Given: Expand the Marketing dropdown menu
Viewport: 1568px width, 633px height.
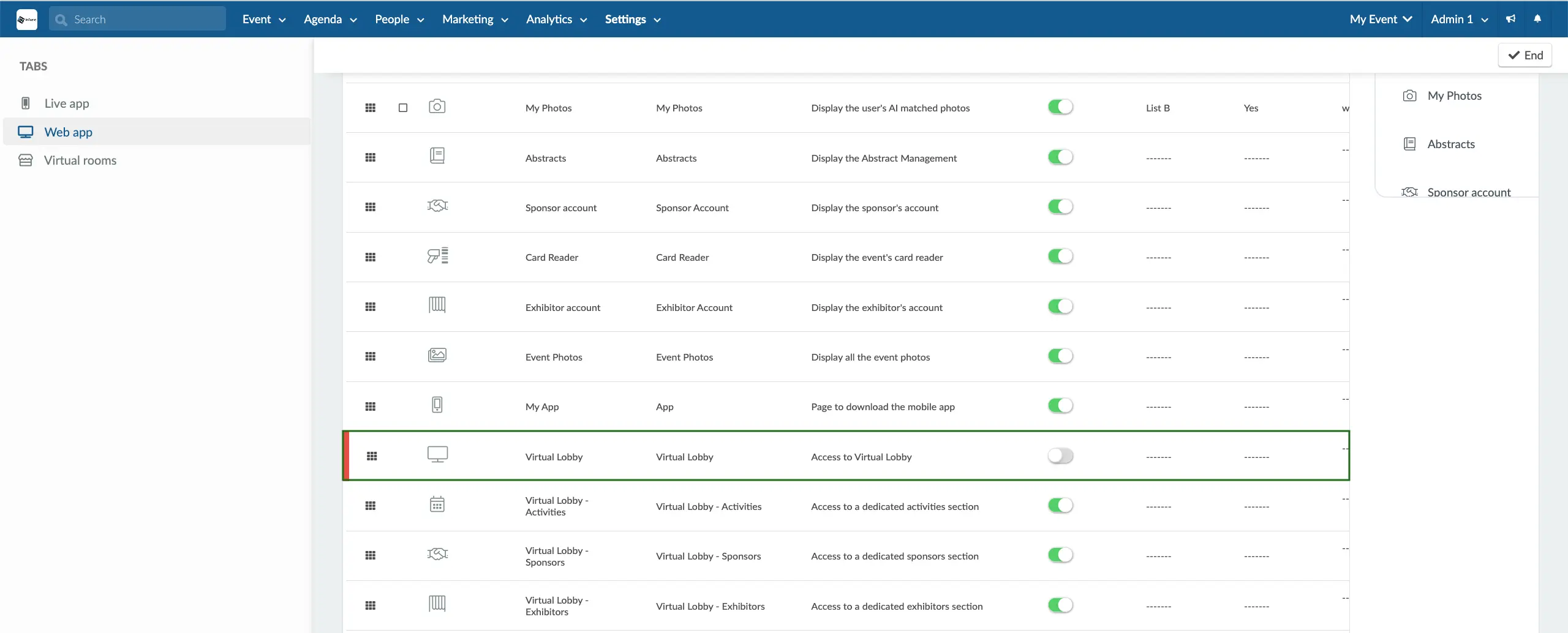Looking at the screenshot, I should tap(475, 19).
